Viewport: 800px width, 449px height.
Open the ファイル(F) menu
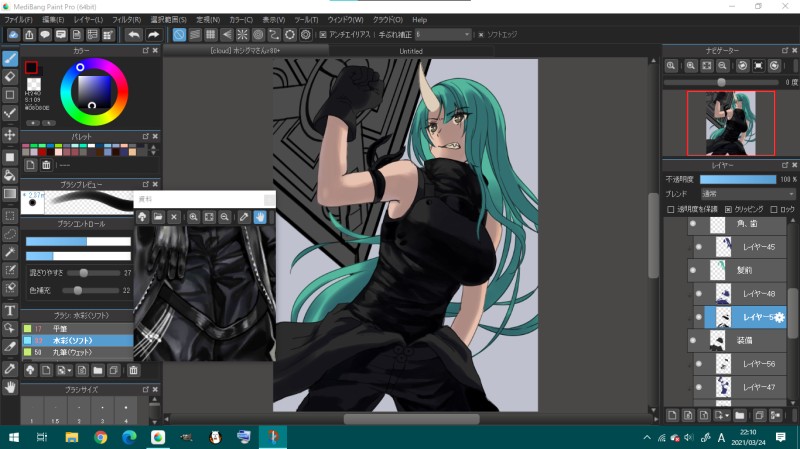pyautogui.click(x=18, y=20)
